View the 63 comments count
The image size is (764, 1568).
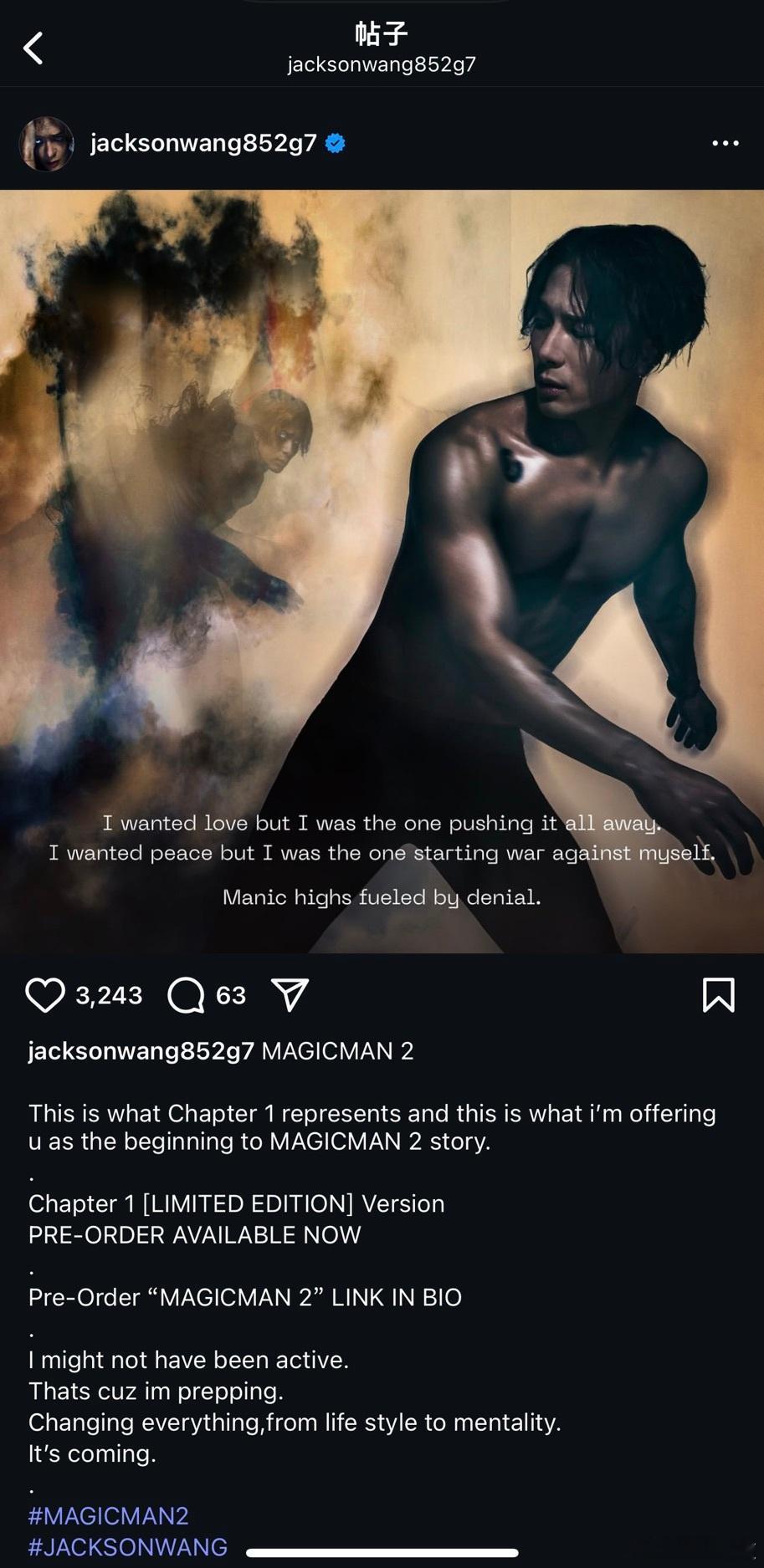click(x=231, y=995)
